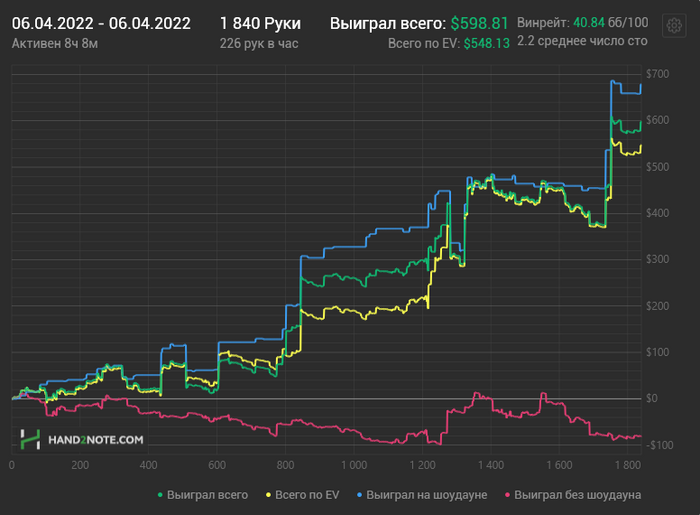The image size is (700, 515).
Task: Click the $300 y-axis label
Action: (x=658, y=259)
